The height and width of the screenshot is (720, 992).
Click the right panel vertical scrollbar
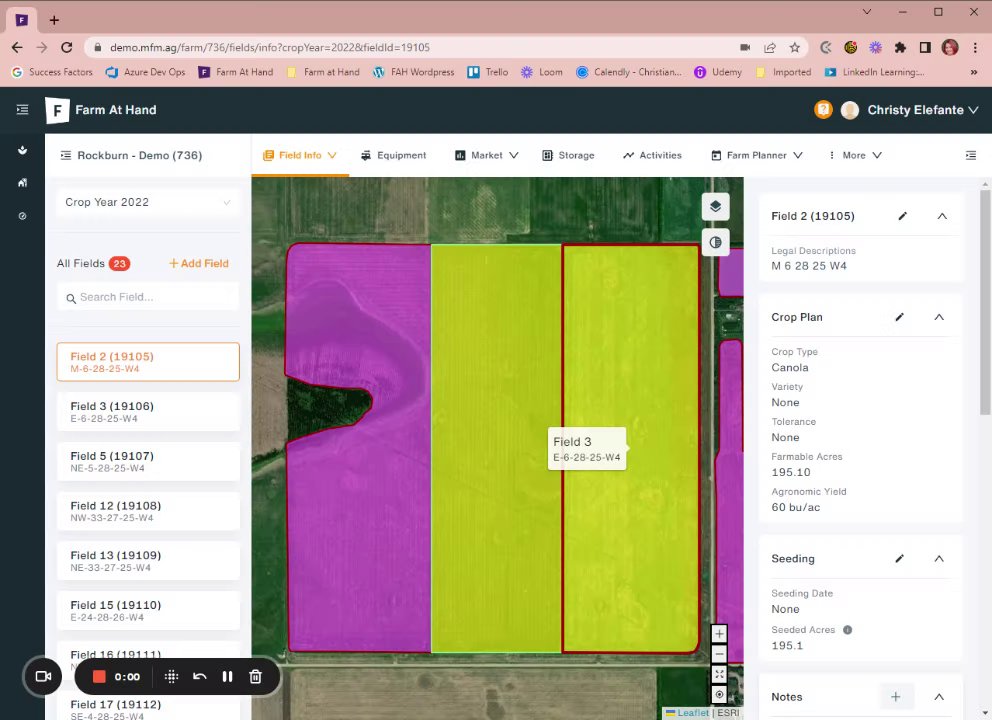[984, 302]
